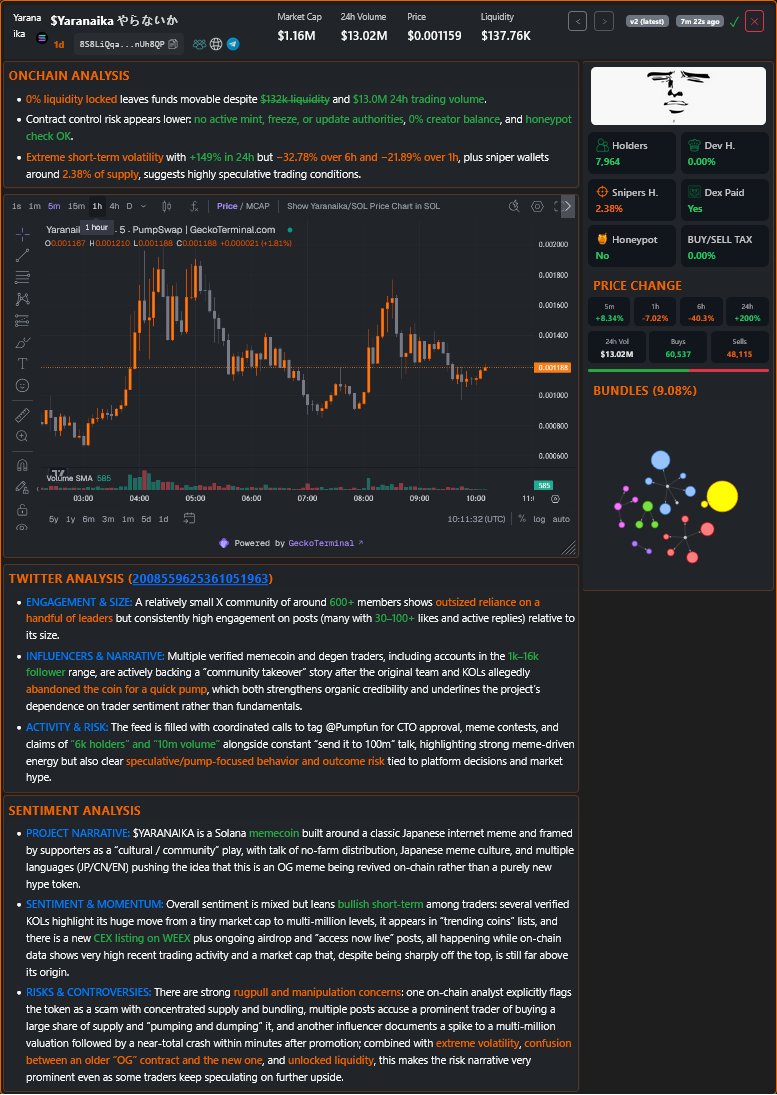Toggle lock all drawings padlock
Image resolution: width=777 pixels, height=1095 pixels.
22,510
